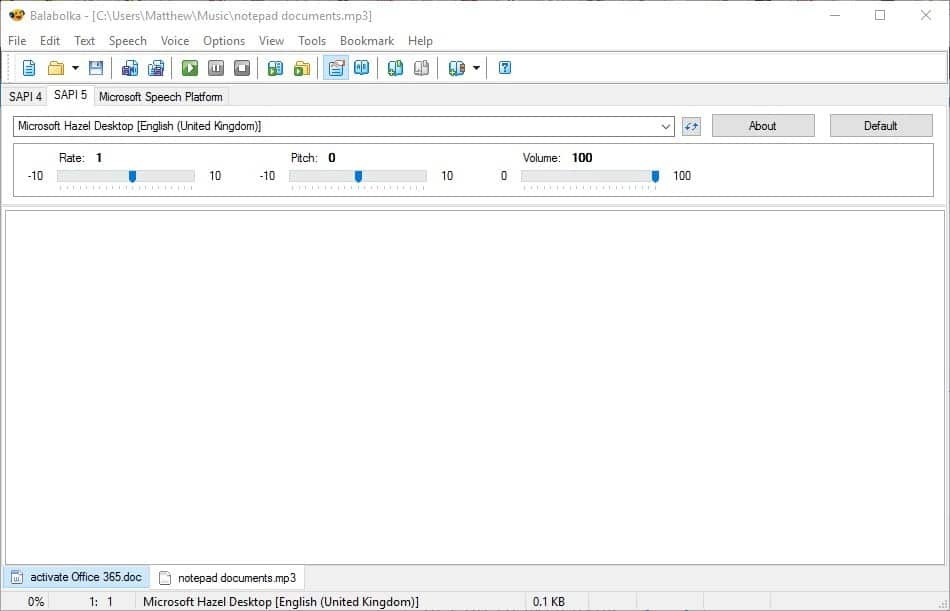Viewport: 950px width, 611px height.
Task: Minimize the Balabolka window
Action: pos(835,15)
